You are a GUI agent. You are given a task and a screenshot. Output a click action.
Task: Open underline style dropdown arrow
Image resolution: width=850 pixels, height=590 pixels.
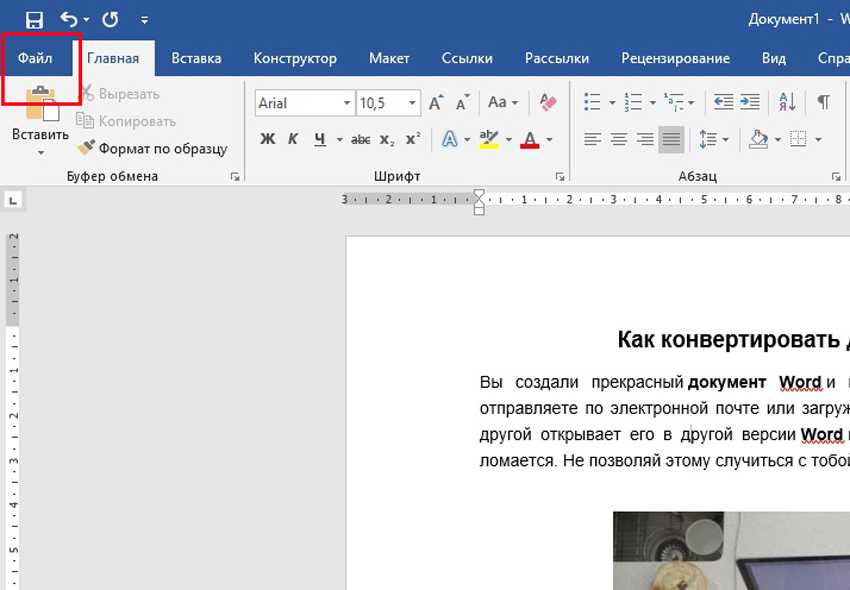pos(339,140)
